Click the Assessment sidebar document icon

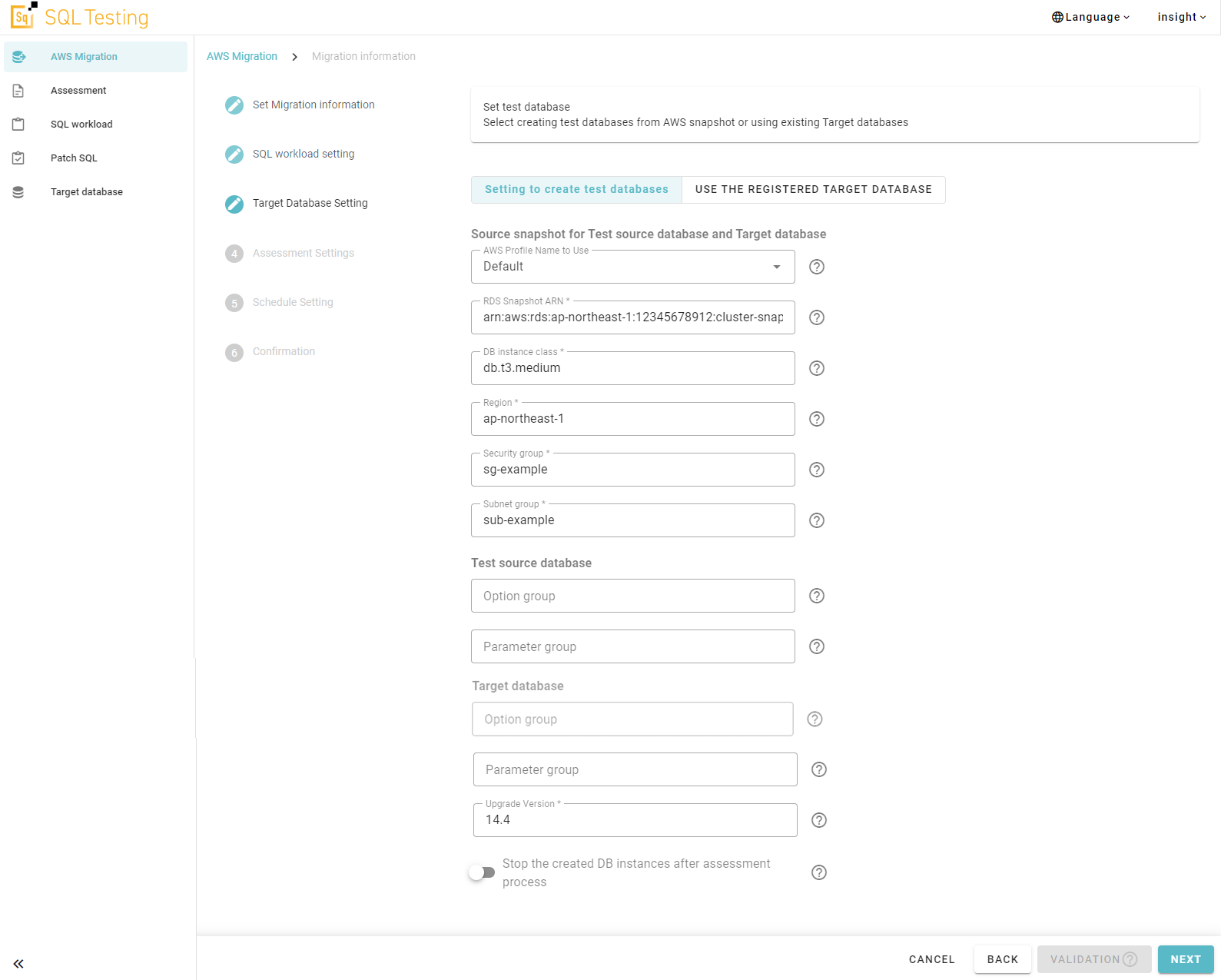click(18, 91)
